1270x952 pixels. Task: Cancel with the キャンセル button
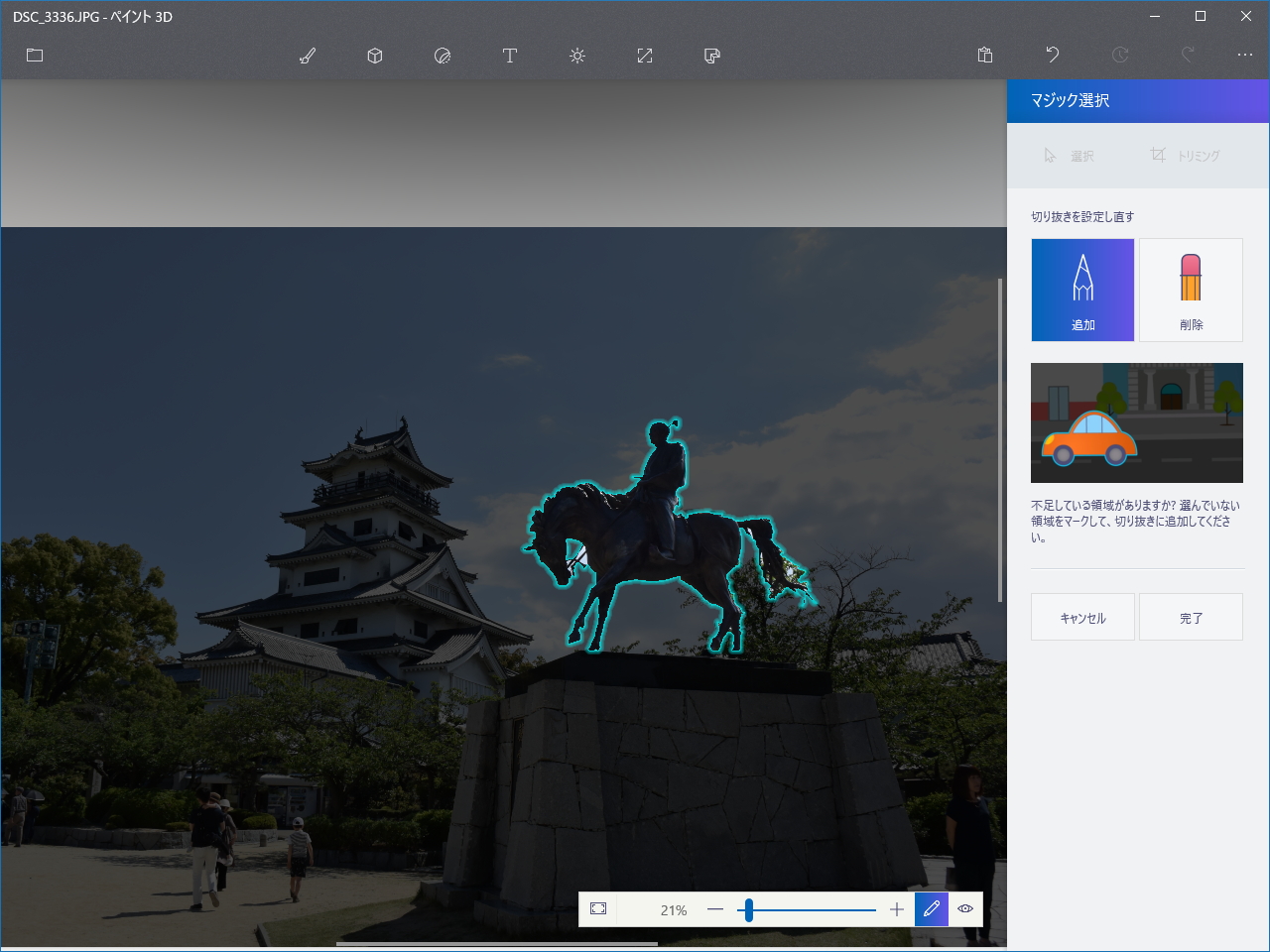[1082, 617]
